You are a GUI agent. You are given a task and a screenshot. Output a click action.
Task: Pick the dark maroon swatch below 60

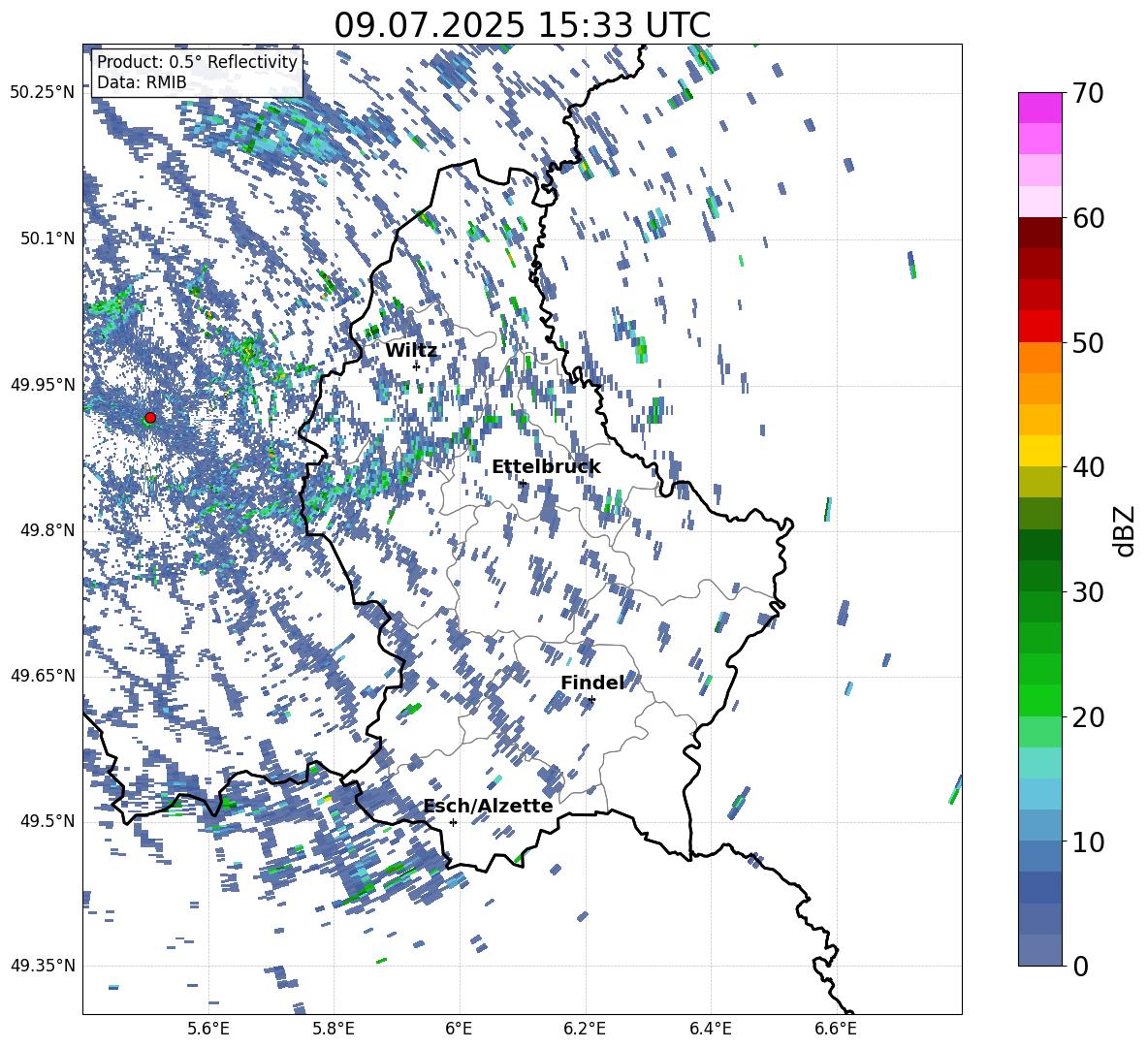coord(1040,234)
